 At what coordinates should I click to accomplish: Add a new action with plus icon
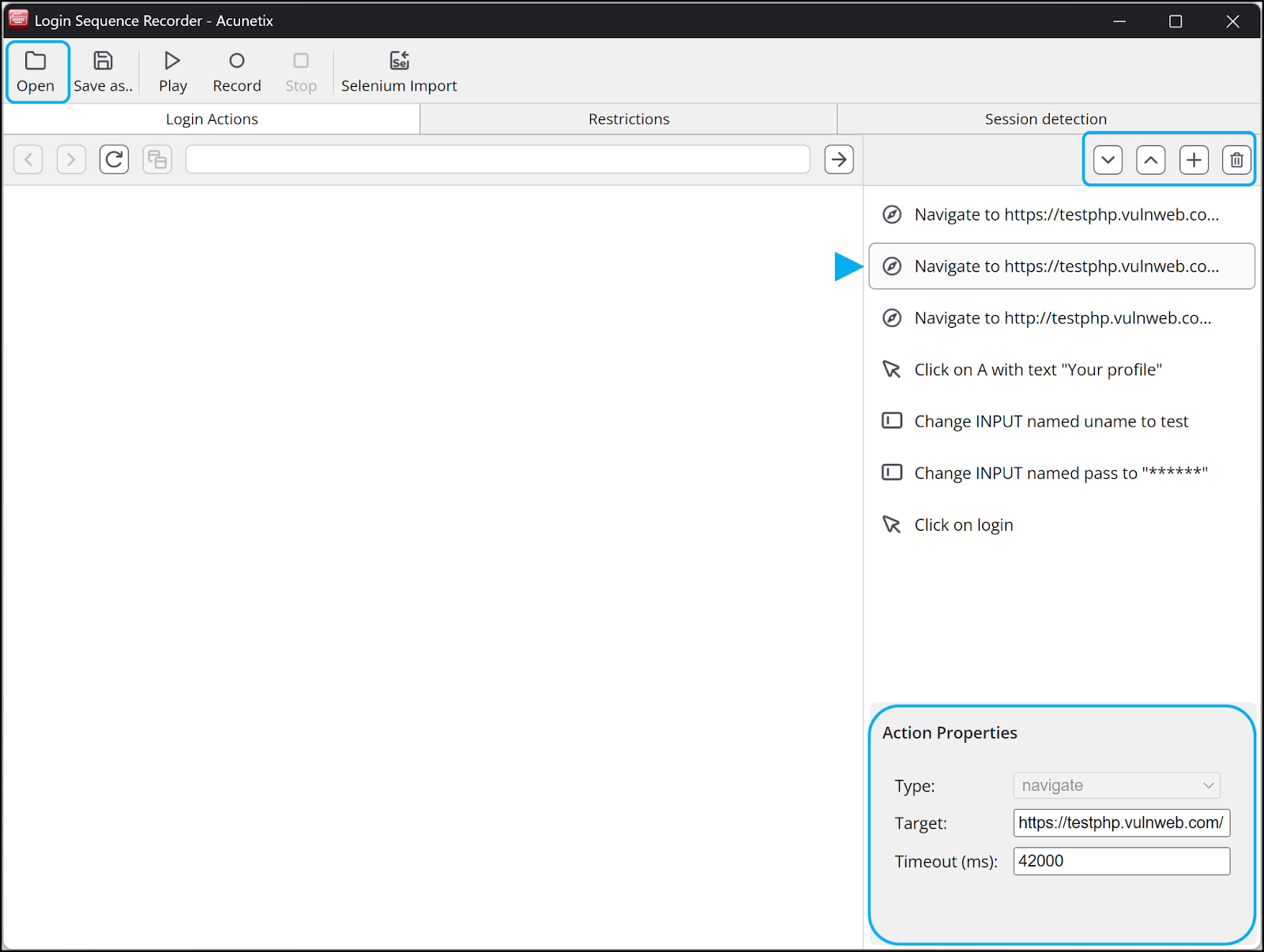click(1194, 160)
